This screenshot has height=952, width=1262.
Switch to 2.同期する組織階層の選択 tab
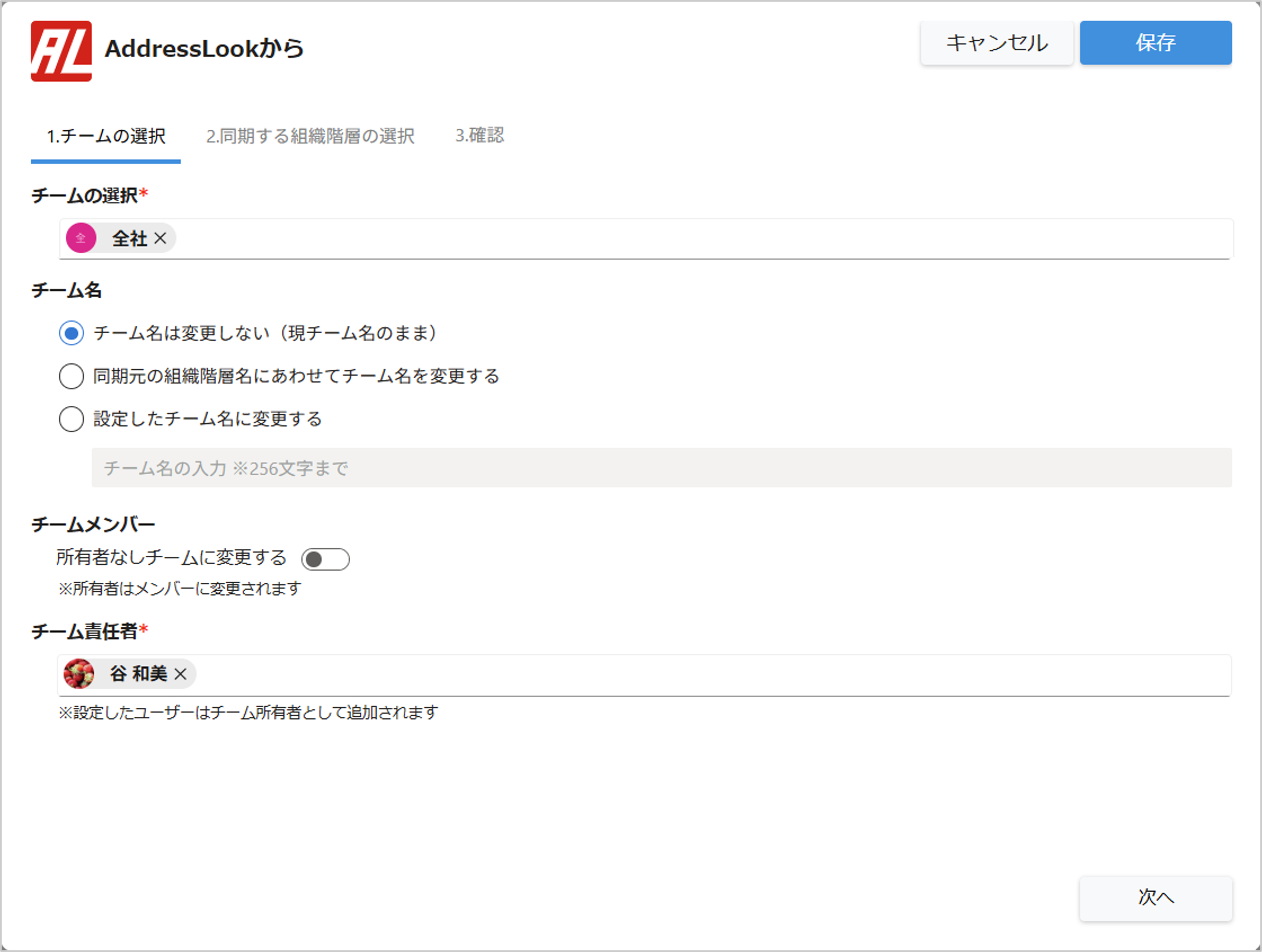pyautogui.click(x=310, y=136)
